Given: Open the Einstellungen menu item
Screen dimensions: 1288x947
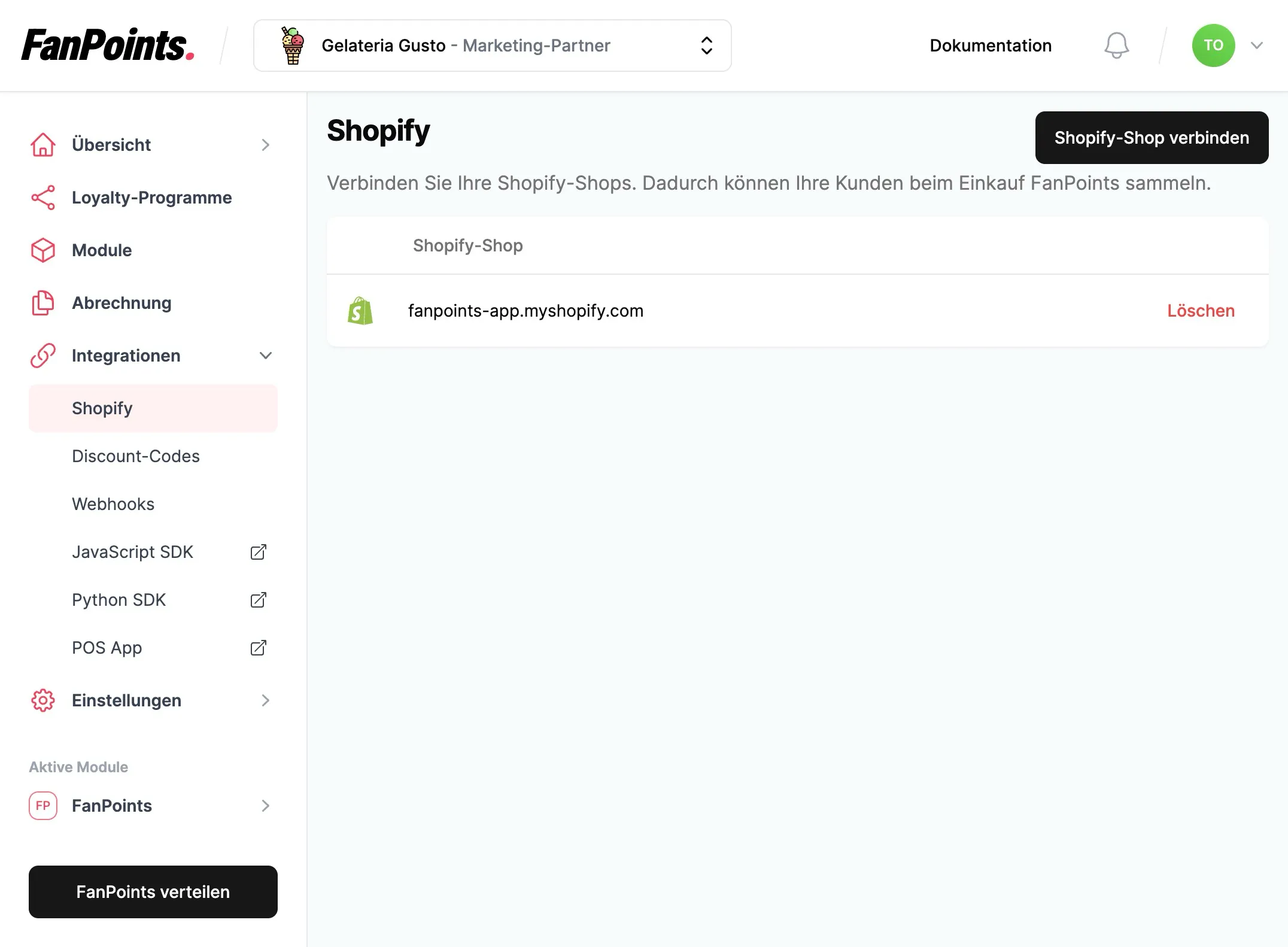Looking at the screenshot, I should tap(153, 700).
